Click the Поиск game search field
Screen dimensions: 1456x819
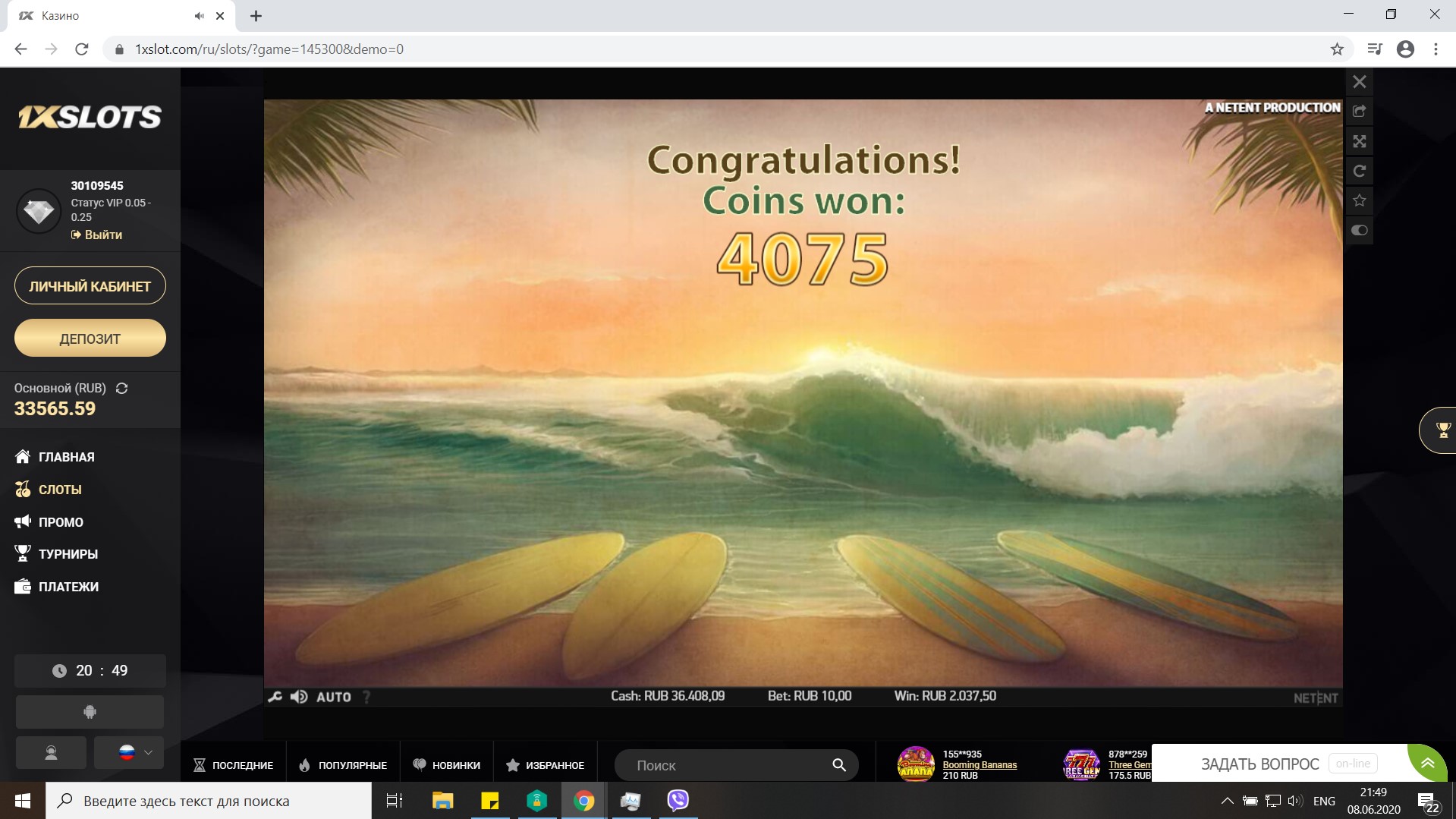(x=728, y=765)
